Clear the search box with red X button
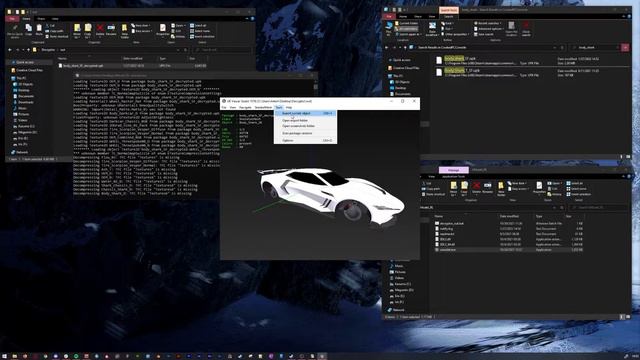640x360 pixels. 625,47
